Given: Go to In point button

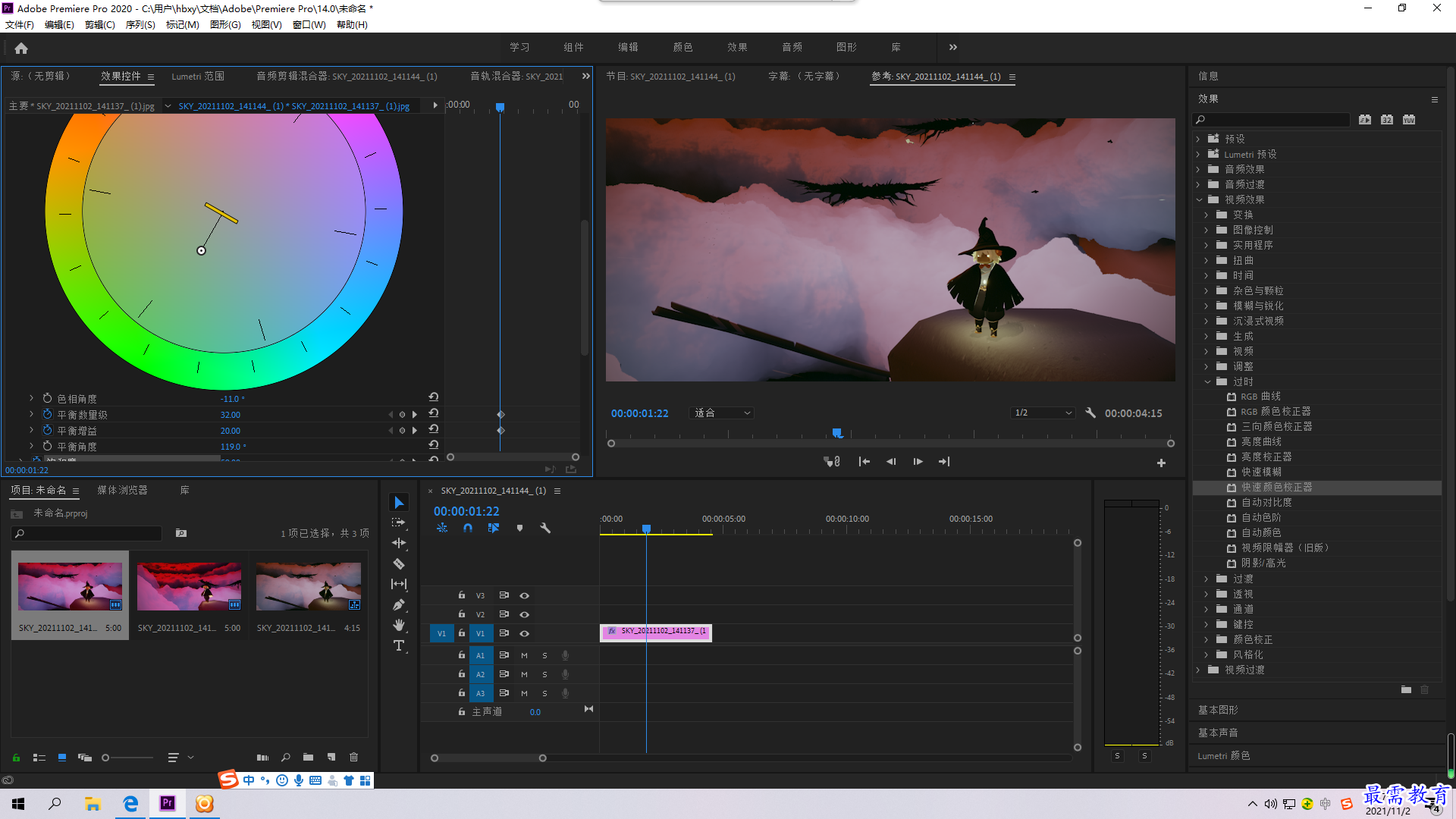Looking at the screenshot, I should click(x=864, y=462).
